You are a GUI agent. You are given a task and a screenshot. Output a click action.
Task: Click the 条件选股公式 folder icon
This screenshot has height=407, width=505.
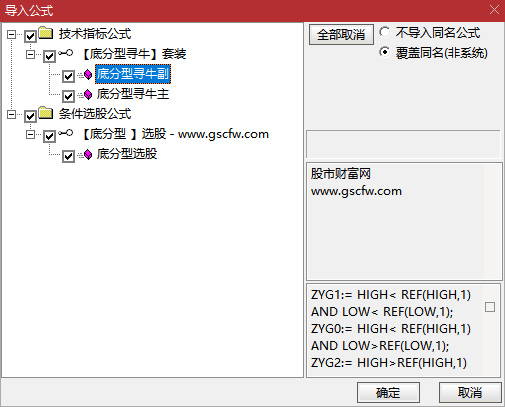point(46,113)
